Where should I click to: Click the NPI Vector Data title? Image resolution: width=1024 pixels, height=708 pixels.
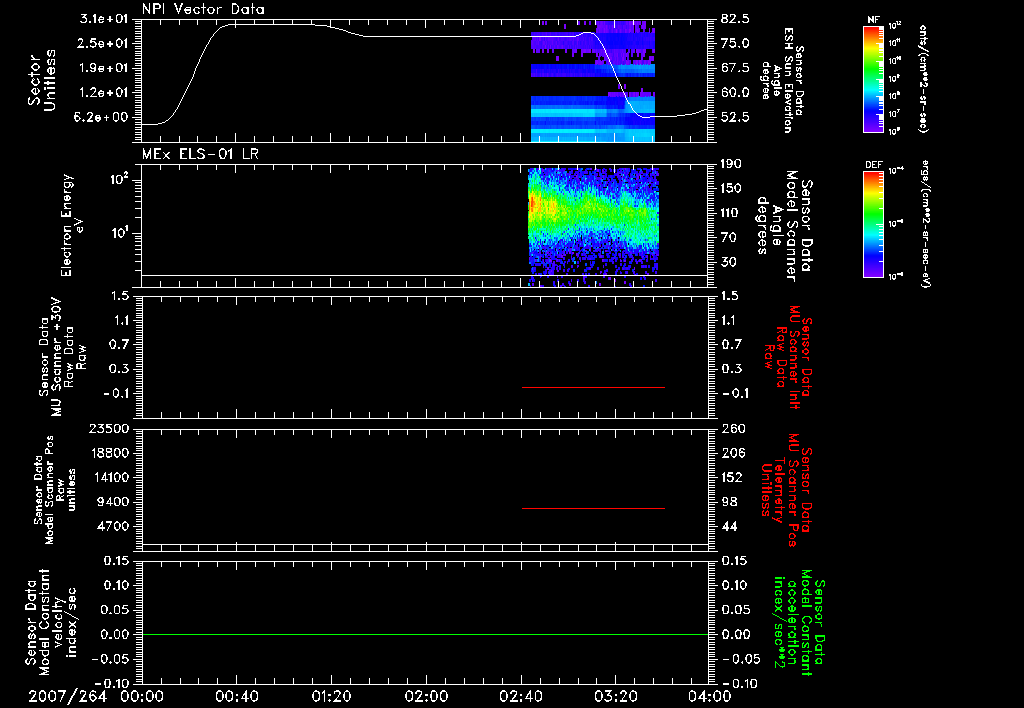203,9
